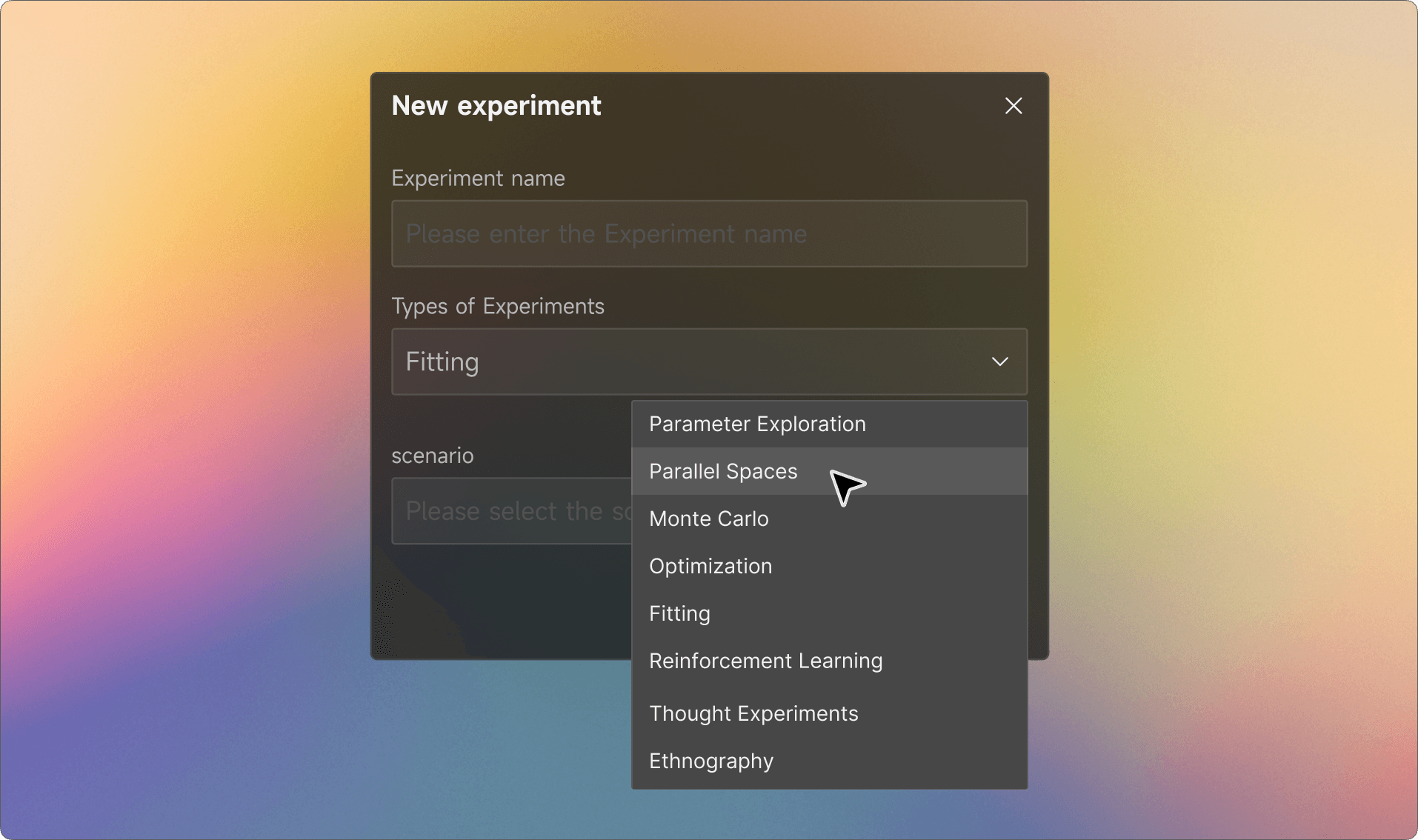The height and width of the screenshot is (840, 1418).
Task: Click the "scenario" field label
Action: pyautogui.click(x=432, y=456)
